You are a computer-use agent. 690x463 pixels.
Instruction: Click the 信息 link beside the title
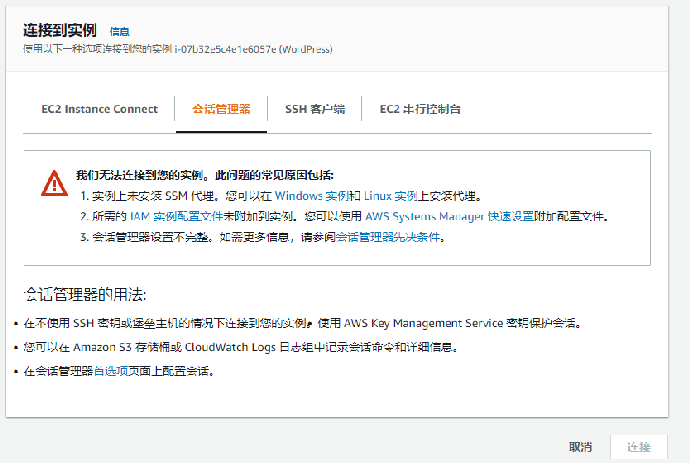[x=119, y=32]
